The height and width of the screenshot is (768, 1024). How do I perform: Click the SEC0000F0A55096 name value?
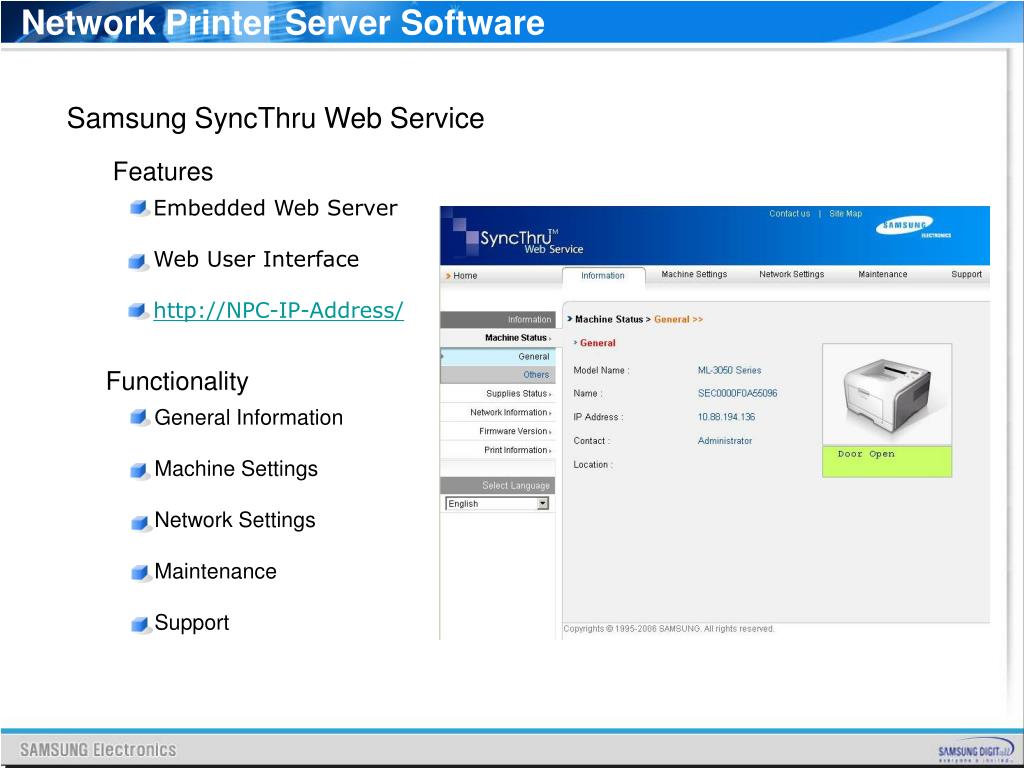737,393
